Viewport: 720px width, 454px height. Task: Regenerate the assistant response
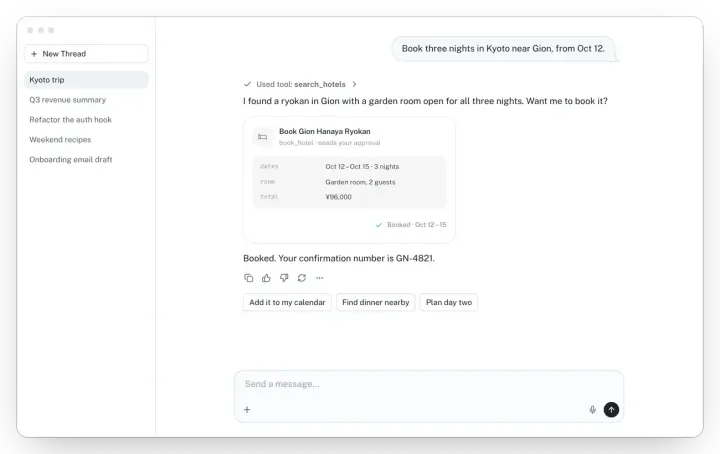302,278
